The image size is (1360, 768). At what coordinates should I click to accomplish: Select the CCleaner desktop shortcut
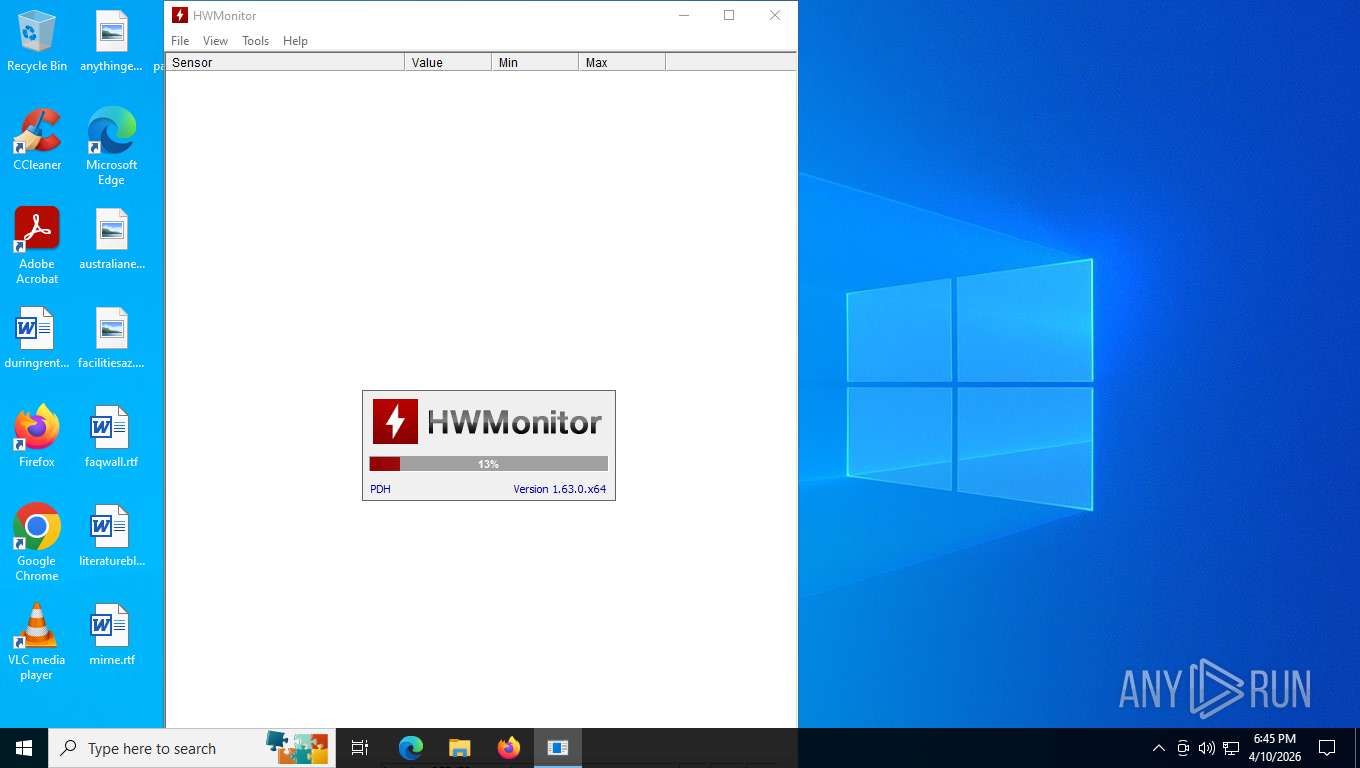[37, 140]
